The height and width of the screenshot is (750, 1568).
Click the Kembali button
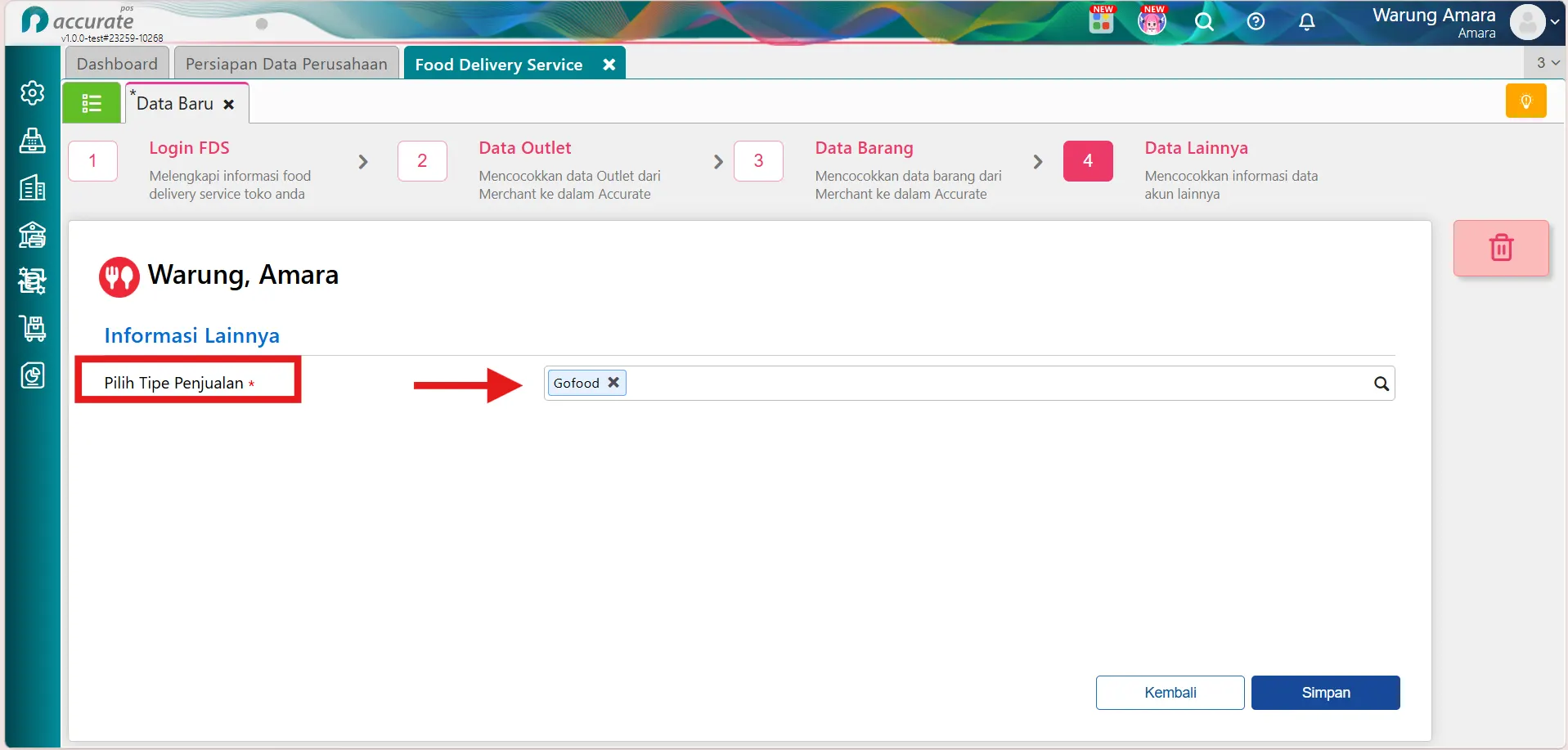[1170, 693]
